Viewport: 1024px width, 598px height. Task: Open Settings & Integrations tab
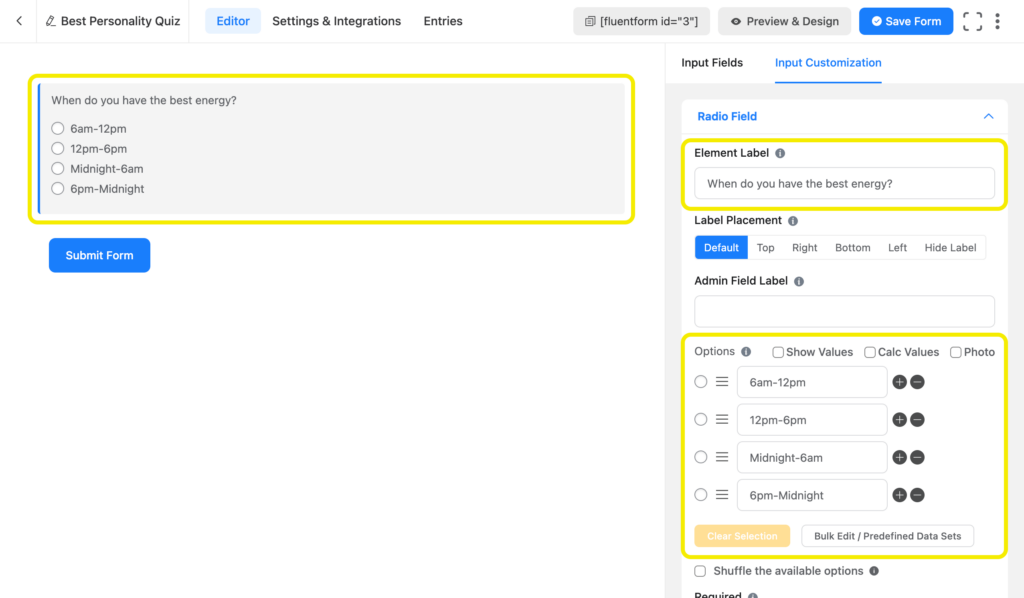tap(336, 21)
